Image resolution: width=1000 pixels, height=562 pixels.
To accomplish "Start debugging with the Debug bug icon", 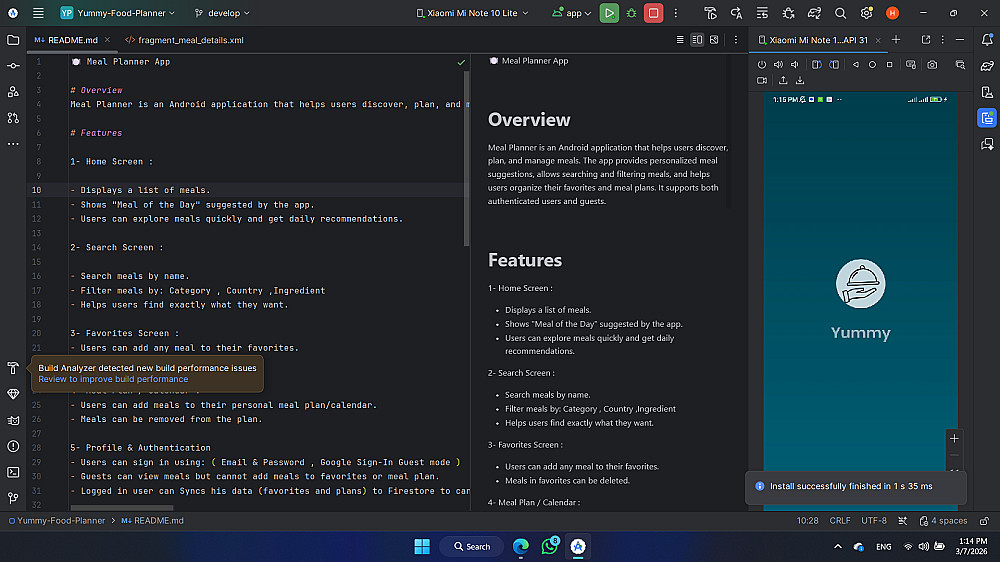I will (x=631, y=13).
